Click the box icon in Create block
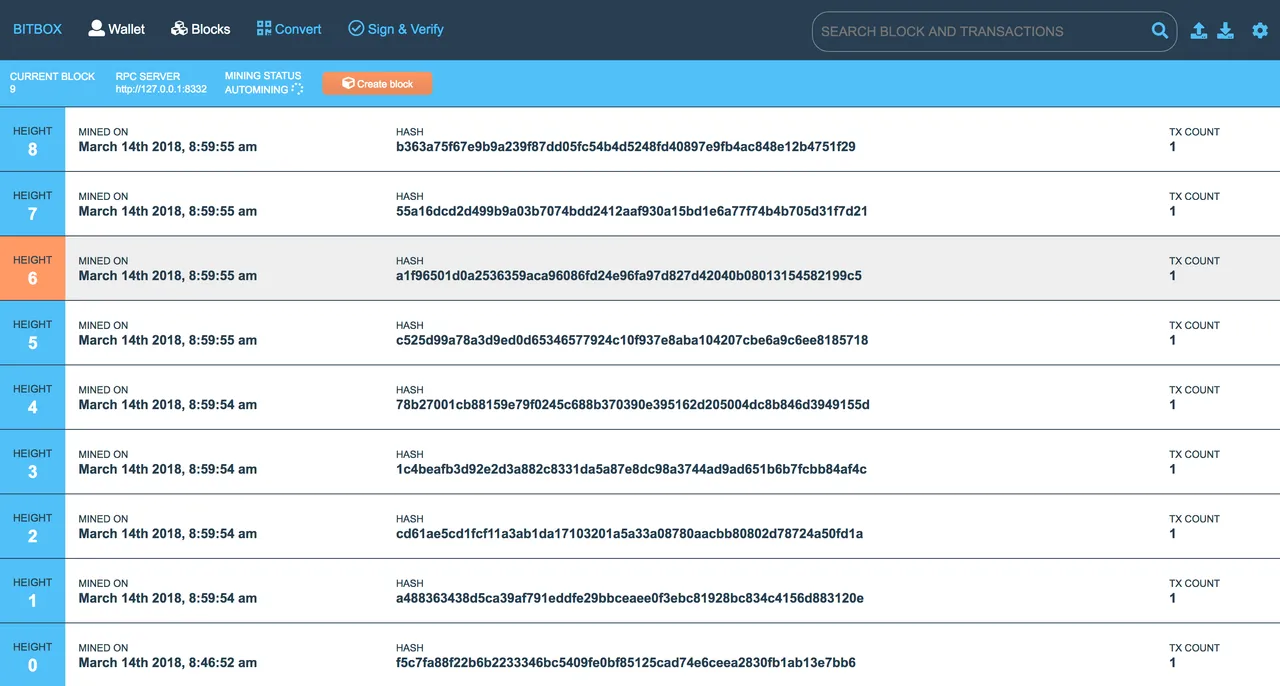 point(348,83)
